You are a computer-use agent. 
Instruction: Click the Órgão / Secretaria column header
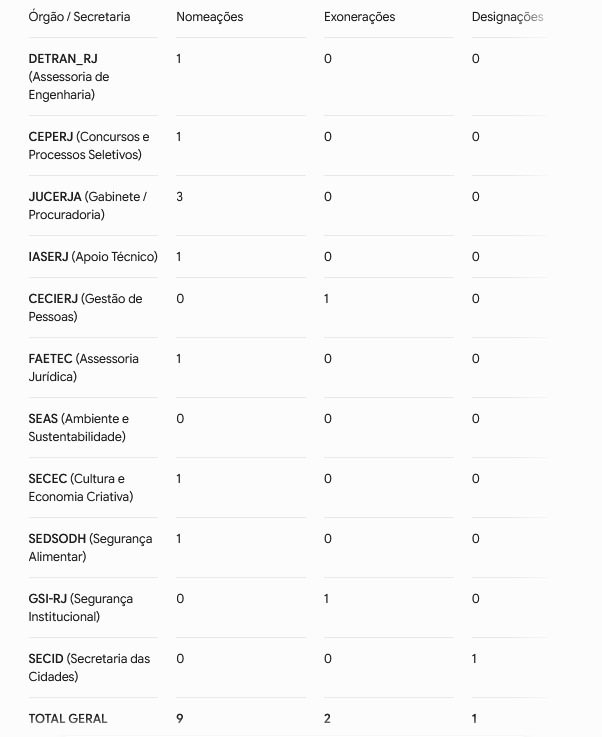coord(79,17)
